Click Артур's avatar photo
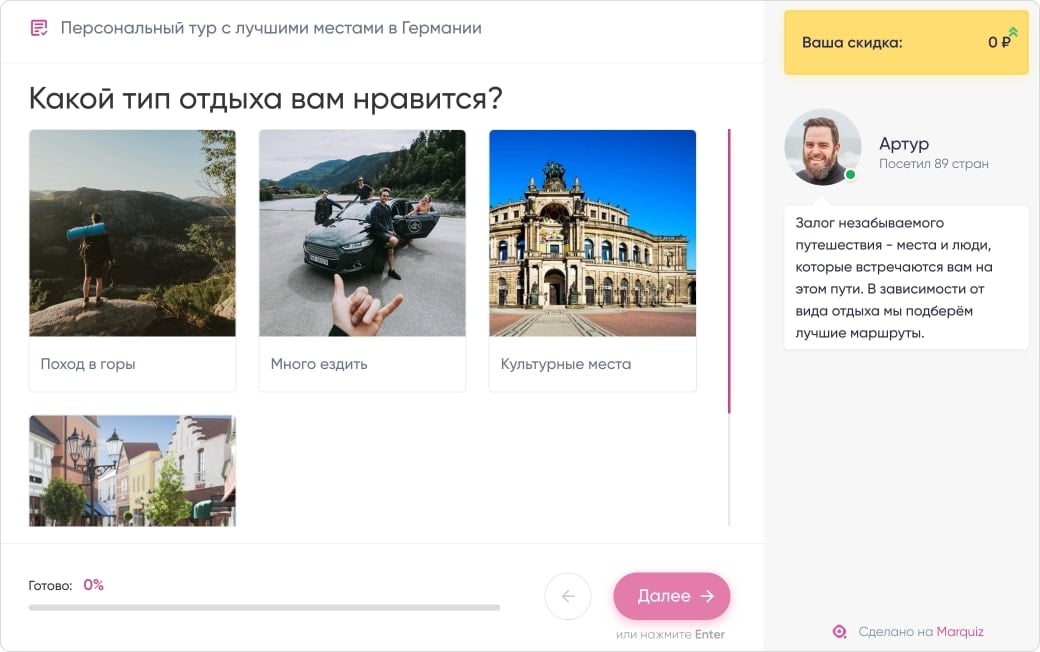 [x=822, y=147]
